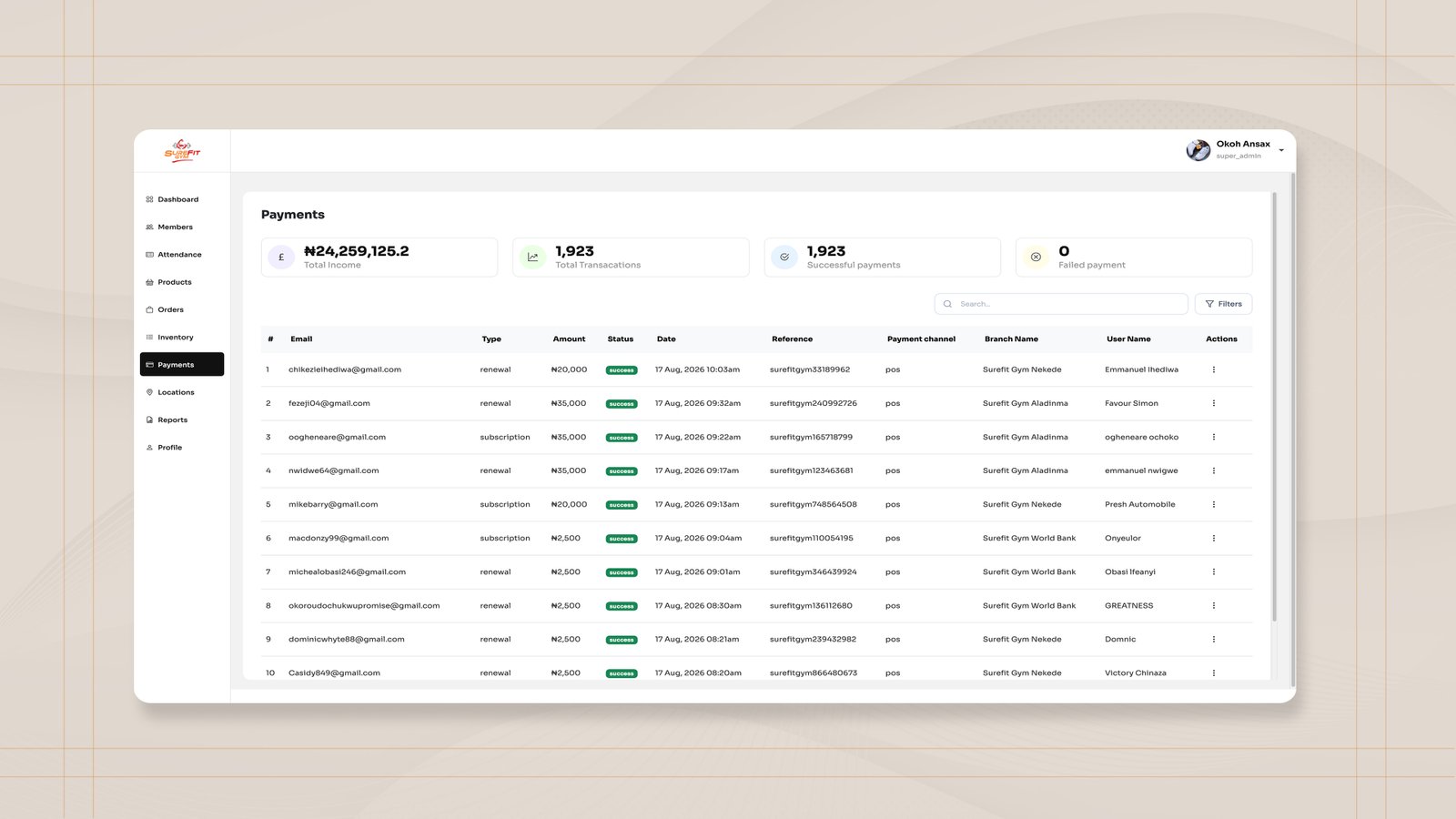Open Attendance in the sidebar

point(182,255)
